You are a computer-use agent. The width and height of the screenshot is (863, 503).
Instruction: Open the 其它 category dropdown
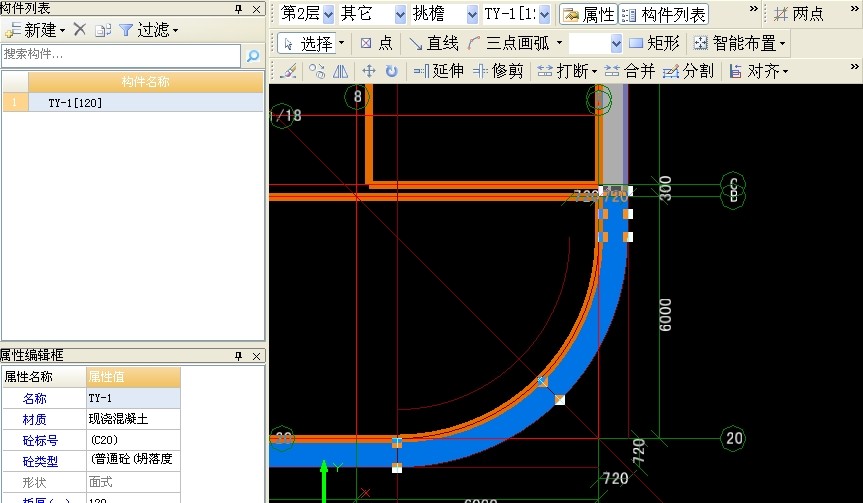(x=401, y=14)
